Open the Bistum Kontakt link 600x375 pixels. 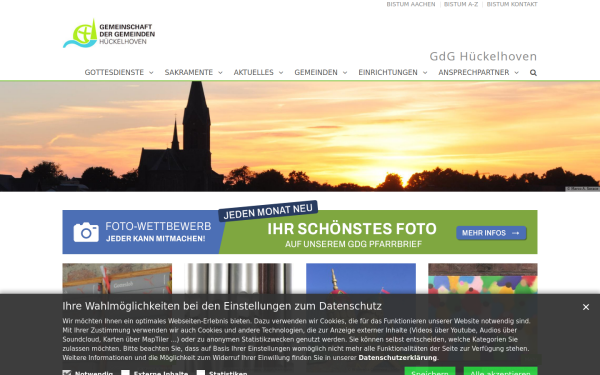512,4
